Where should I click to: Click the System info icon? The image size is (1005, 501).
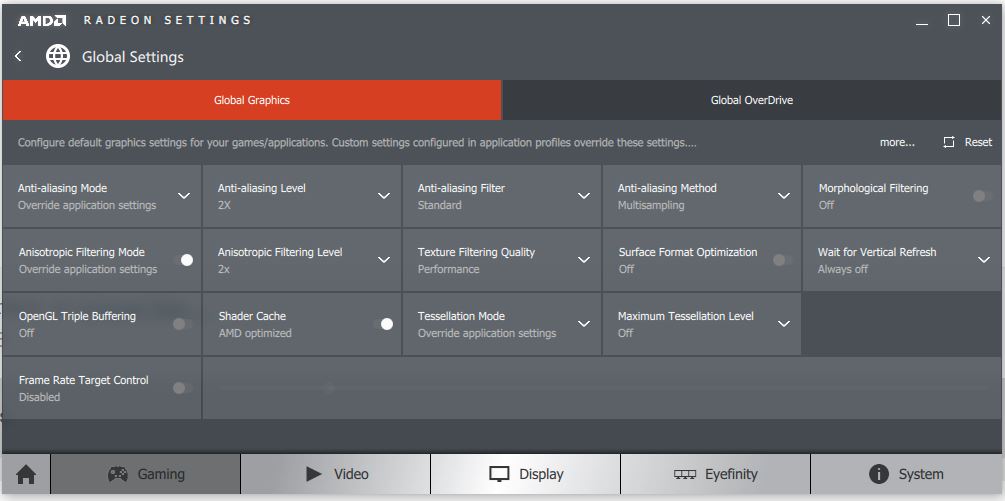(879, 474)
